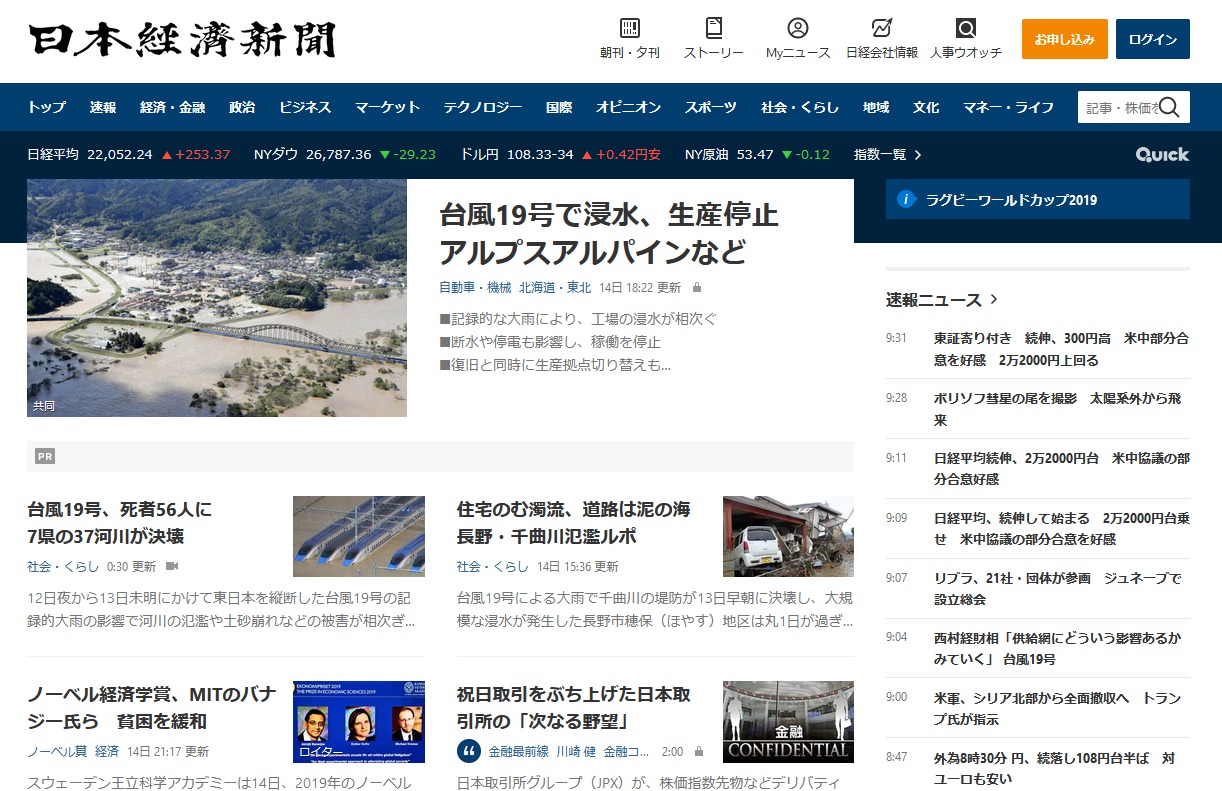The height and width of the screenshot is (791, 1222).
Task: Expand the 指数一覧 chevron
Action: tap(918, 155)
